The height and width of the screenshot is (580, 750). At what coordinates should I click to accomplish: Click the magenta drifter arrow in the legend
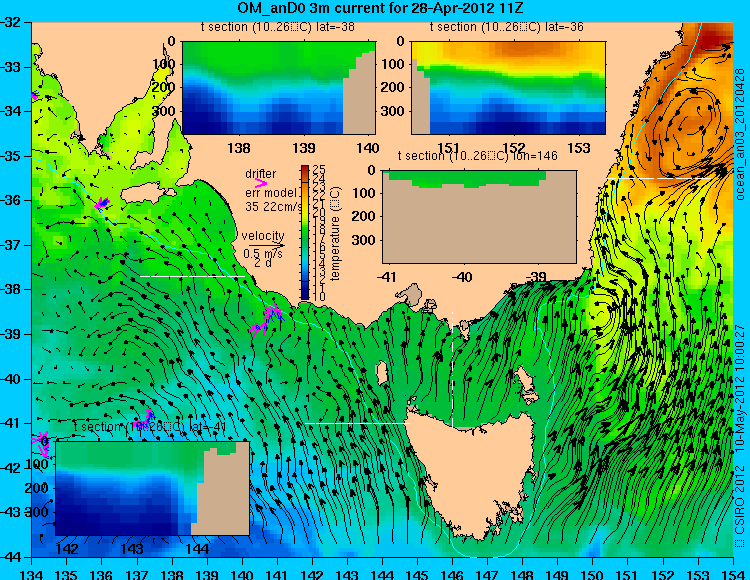261,183
